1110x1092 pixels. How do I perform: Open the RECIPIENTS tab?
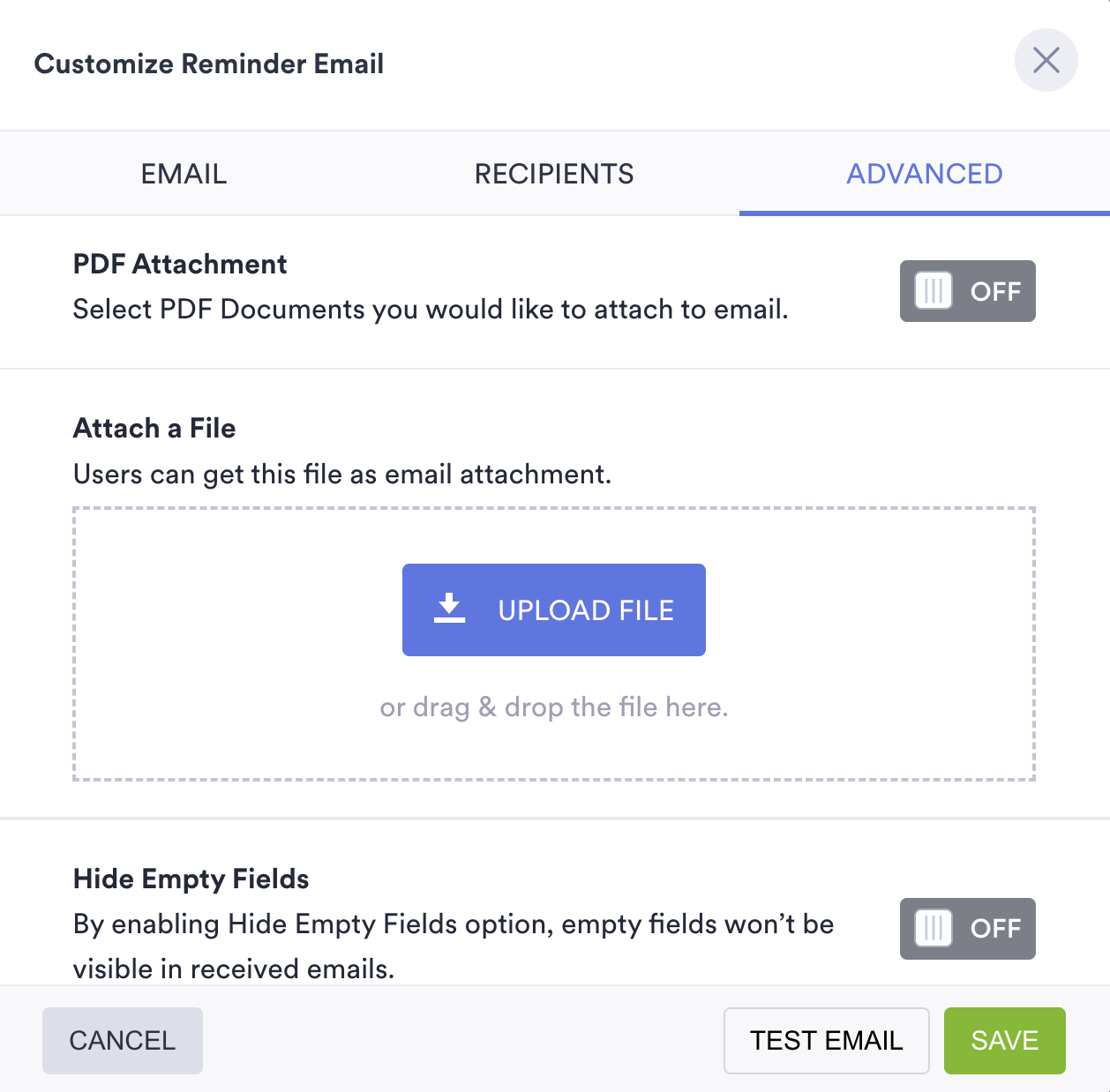click(x=554, y=174)
